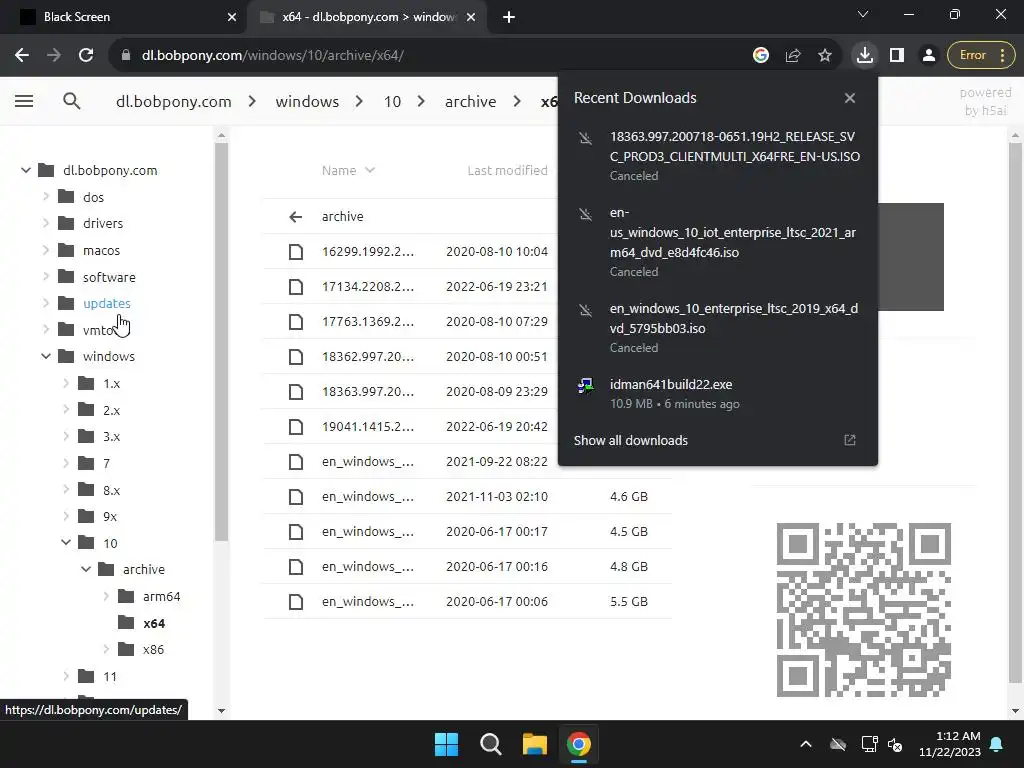Open a new browser tab

pyautogui.click(x=509, y=17)
